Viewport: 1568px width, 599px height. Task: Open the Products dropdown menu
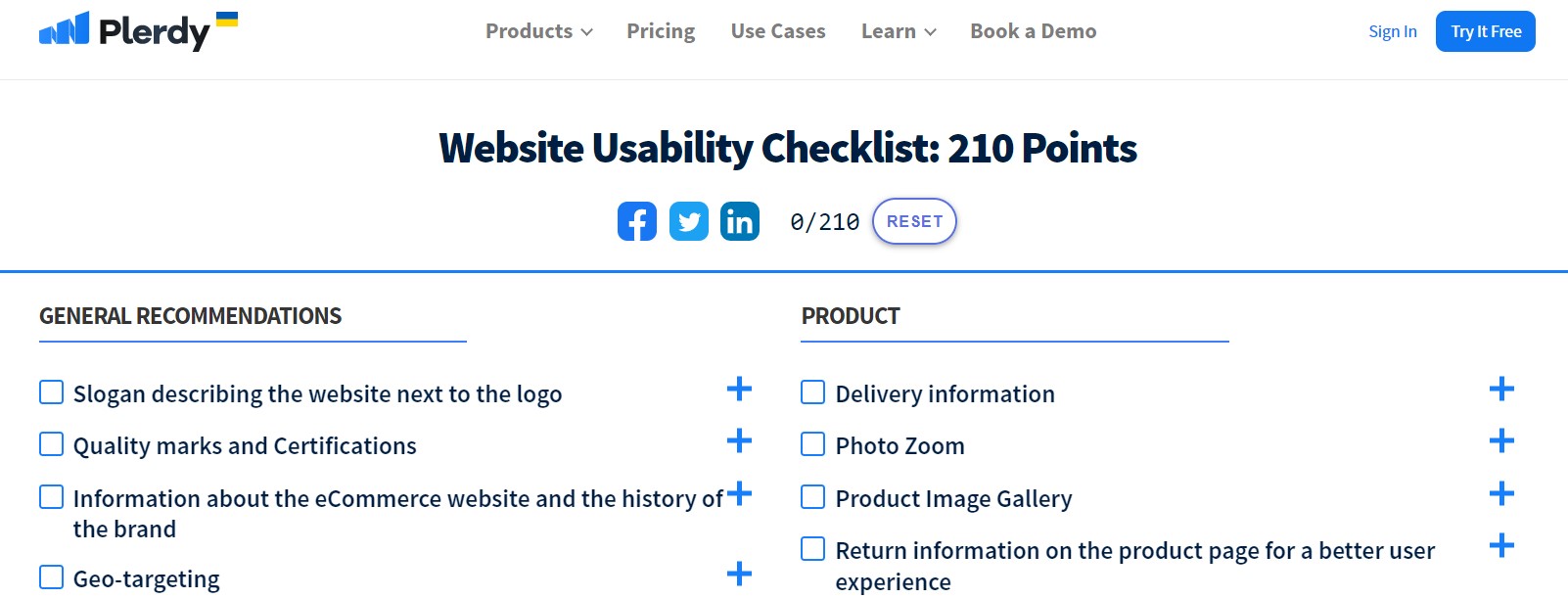pos(539,31)
